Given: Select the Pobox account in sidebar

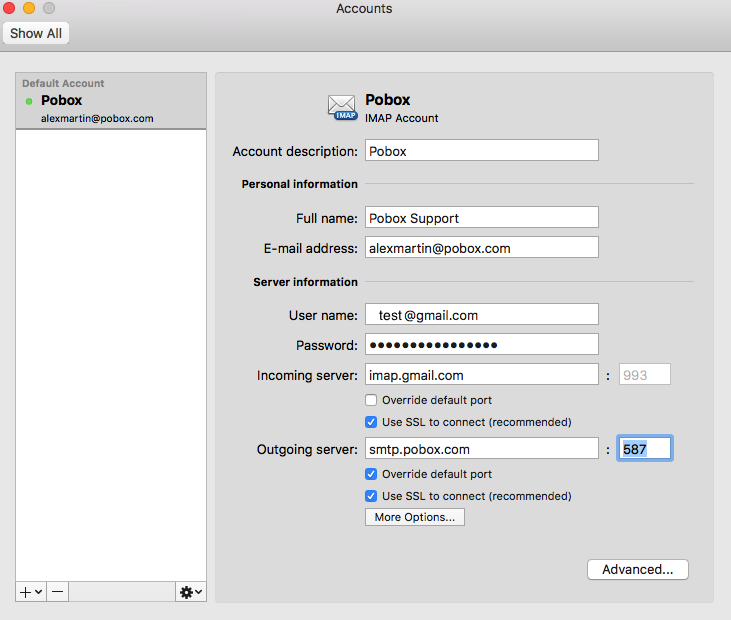Looking at the screenshot, I should (111, 101).
